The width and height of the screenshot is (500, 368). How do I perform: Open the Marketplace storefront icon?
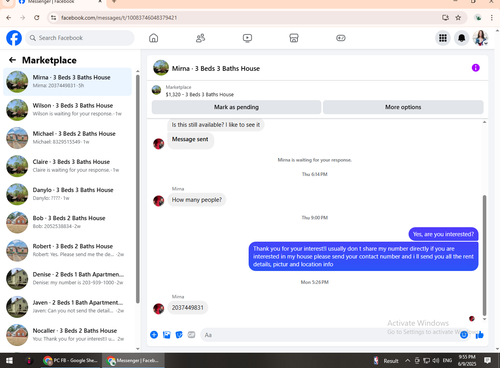point(294,38)
